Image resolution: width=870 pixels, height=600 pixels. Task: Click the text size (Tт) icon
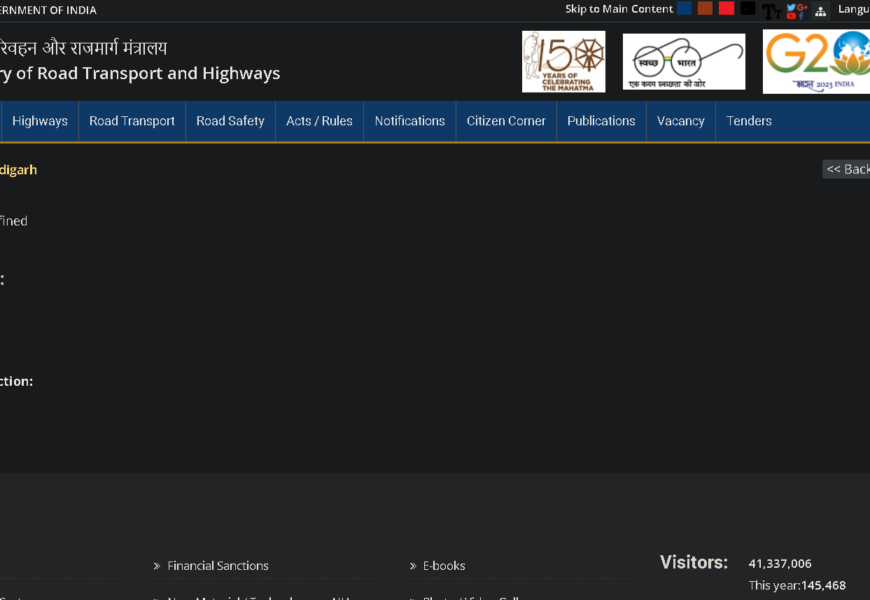(771, 11)
